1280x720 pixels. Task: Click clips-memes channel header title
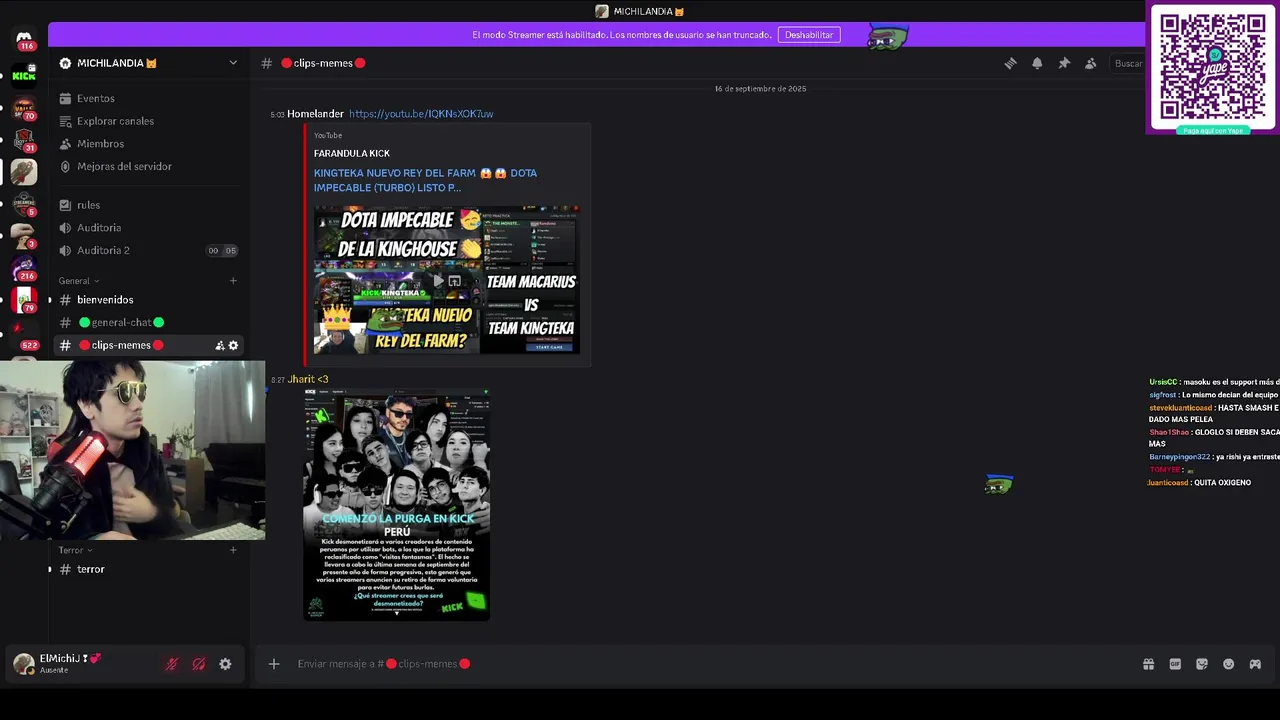323,63
